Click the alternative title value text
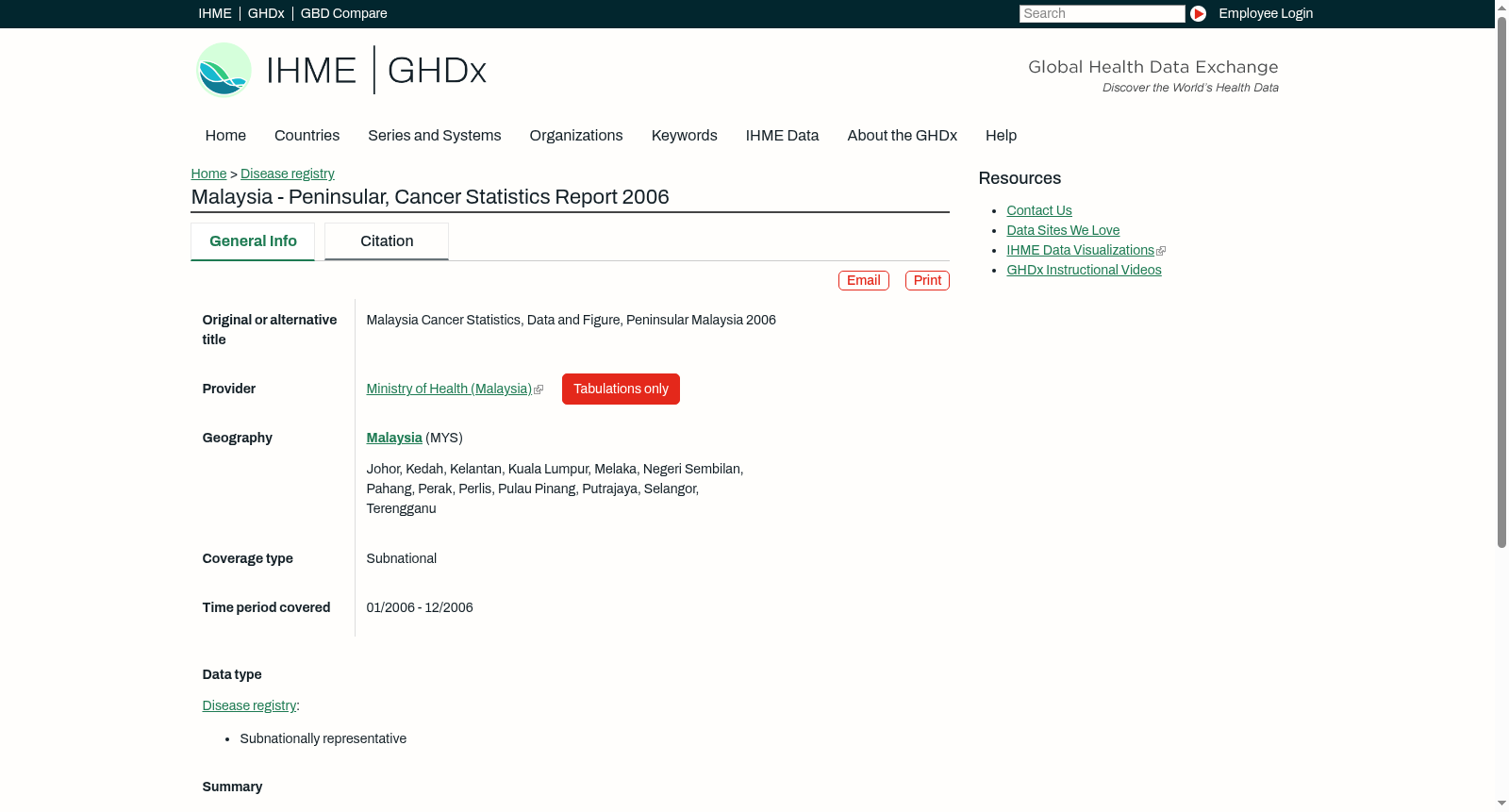 pos(571,320)
